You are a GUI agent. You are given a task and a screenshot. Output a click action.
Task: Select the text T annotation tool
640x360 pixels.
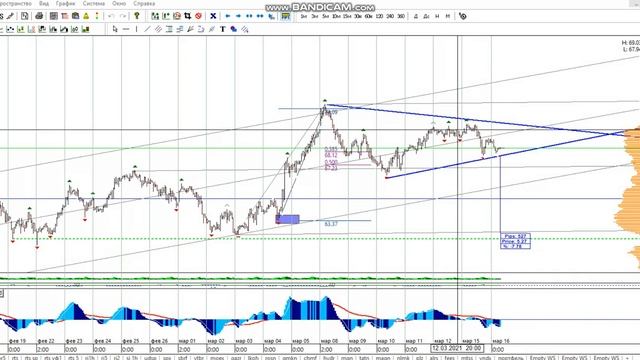(x=223, y=29)
